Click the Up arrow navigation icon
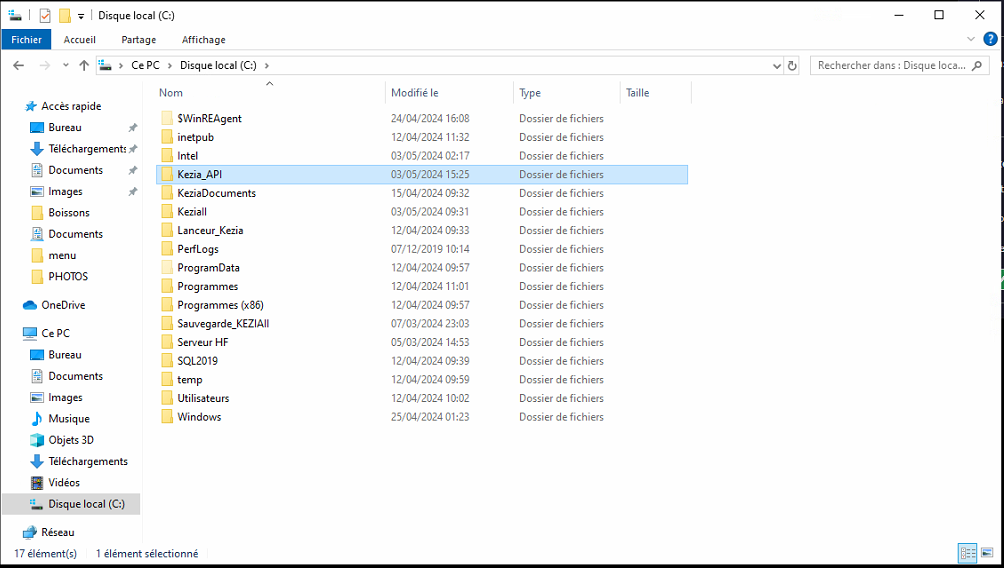The width and height of the screenshot is (1004, 568). (x=84, y=65)
